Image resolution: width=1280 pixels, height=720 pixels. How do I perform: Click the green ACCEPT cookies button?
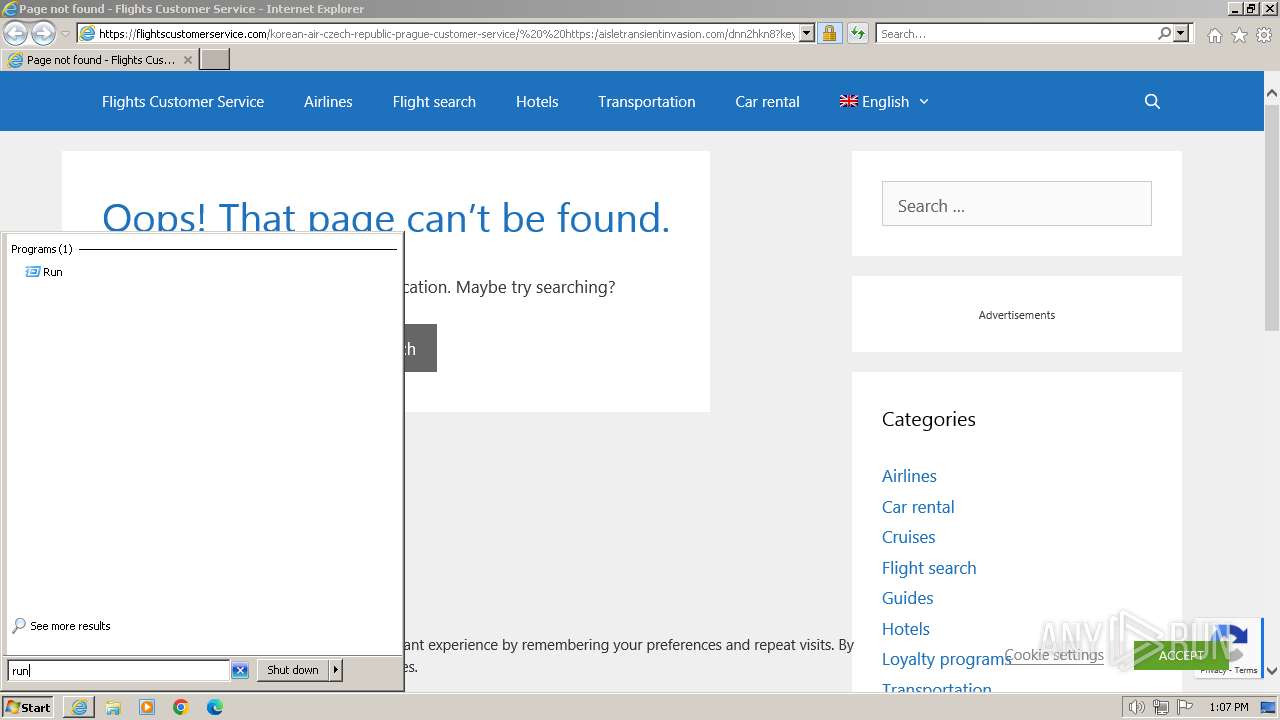pos(1181,655)
